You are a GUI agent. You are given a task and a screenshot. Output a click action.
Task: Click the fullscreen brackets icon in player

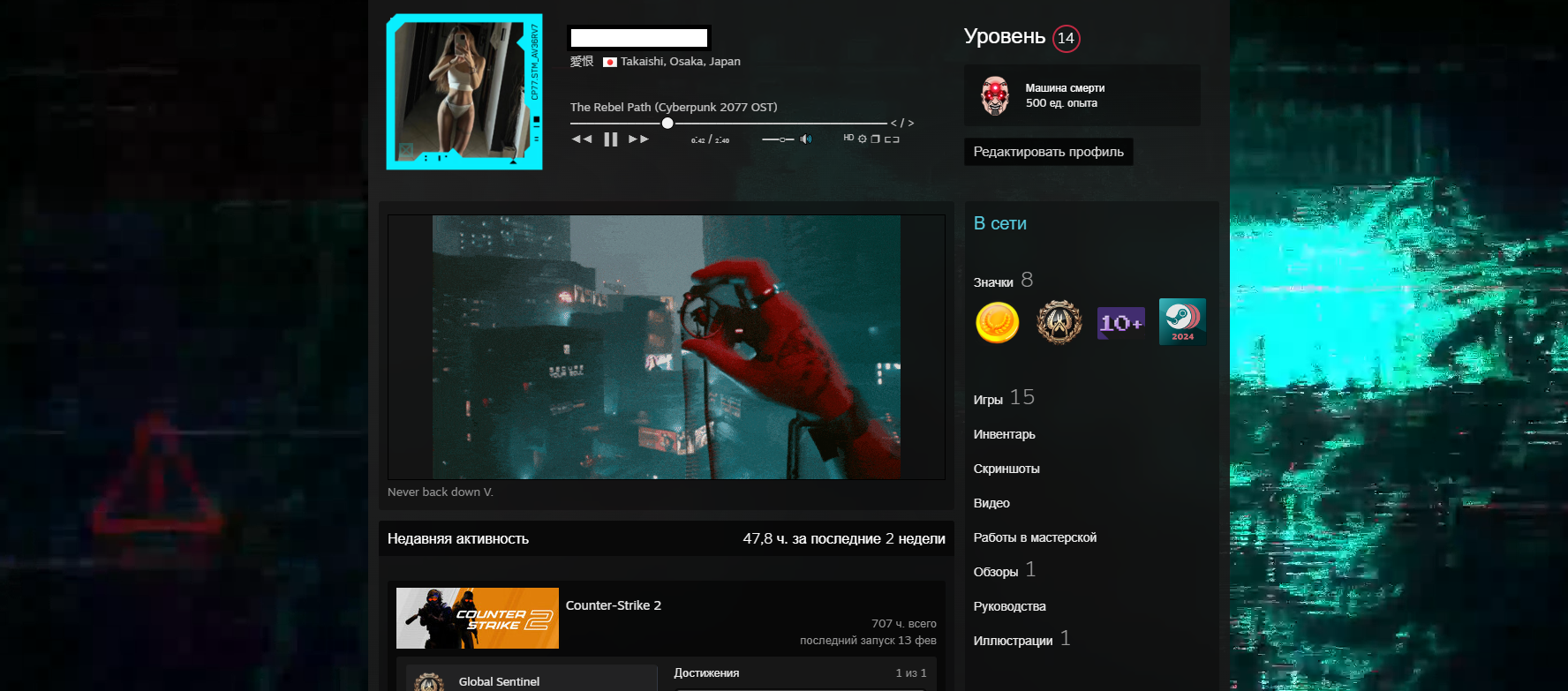pyautogui.click(x=892, y=139)
